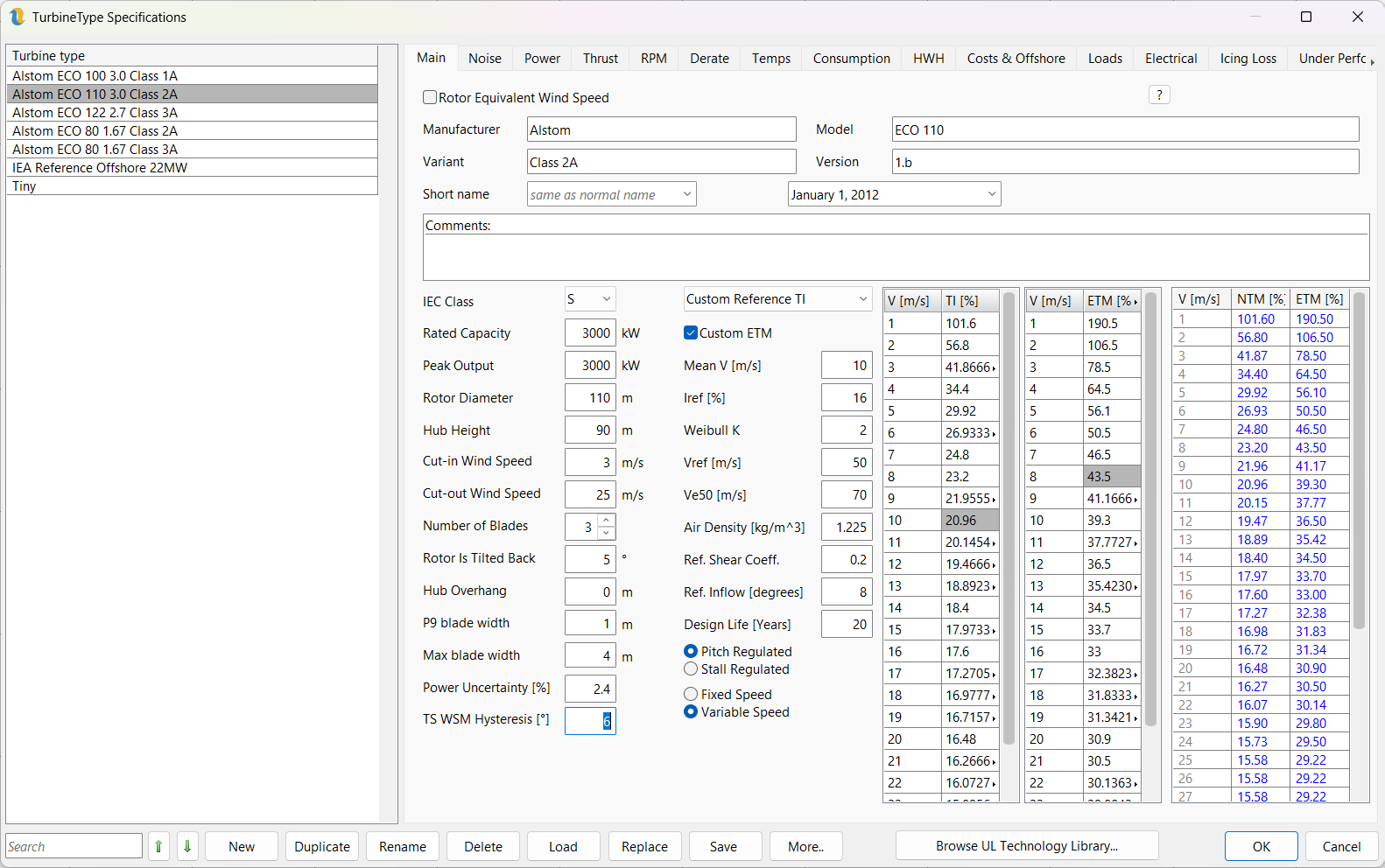Switch to the Noise tab
Image resolution: width=1385 pixels, height=868 pixels.
click(485, 59)
